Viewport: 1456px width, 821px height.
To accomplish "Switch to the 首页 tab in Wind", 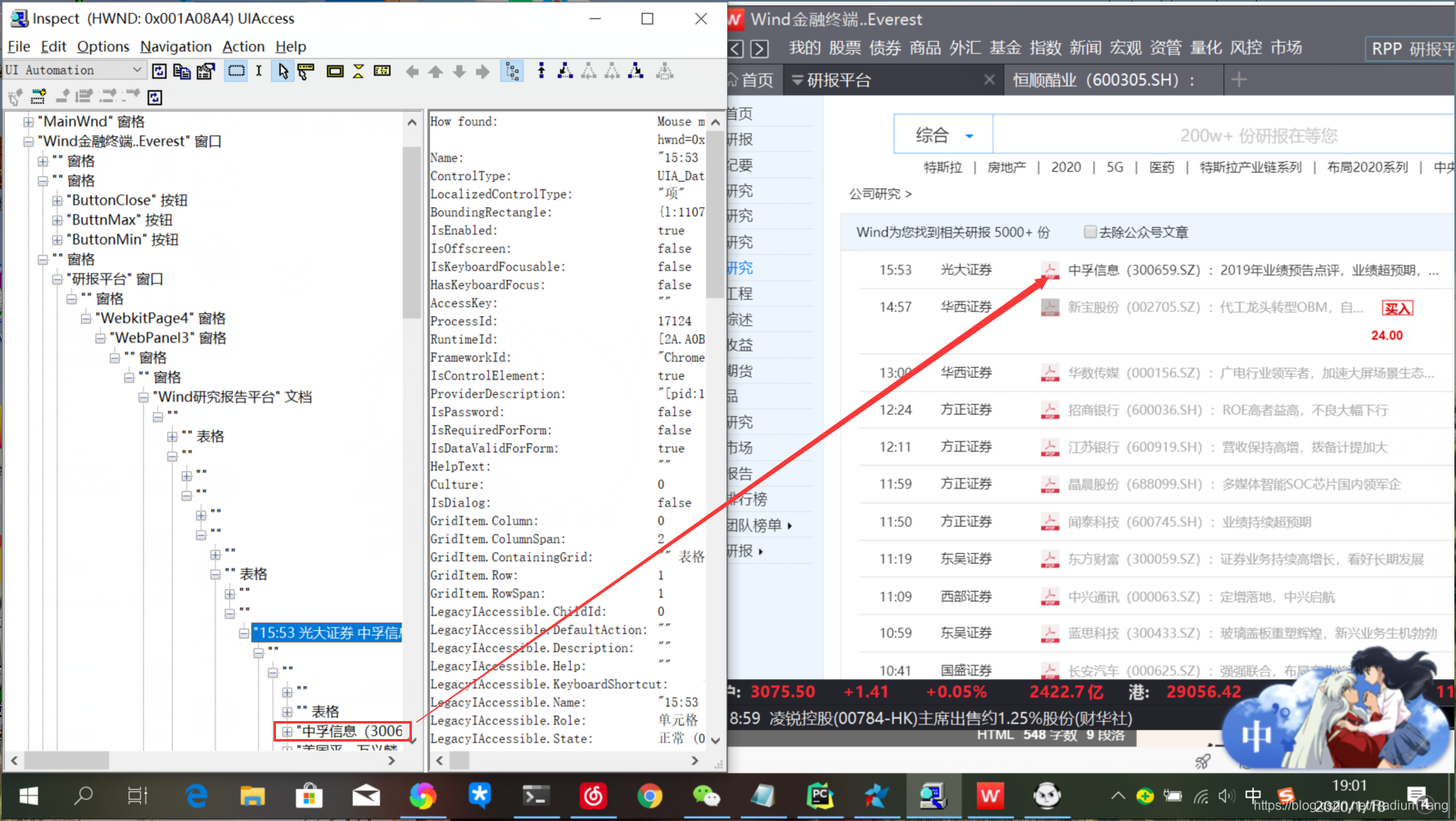I will coord(752,80).
